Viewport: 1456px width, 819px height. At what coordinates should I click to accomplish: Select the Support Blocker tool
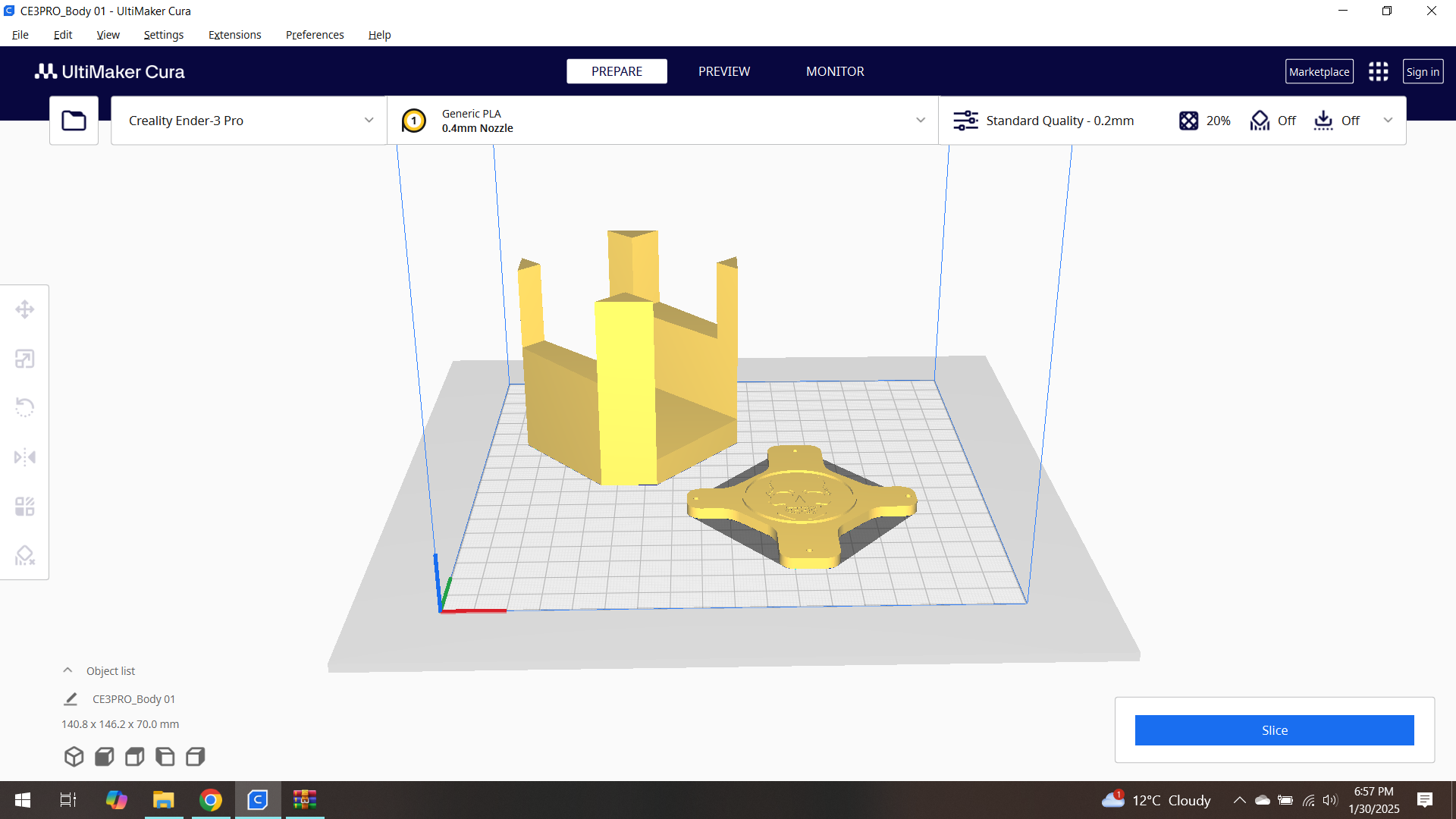[x=25, y=556]
